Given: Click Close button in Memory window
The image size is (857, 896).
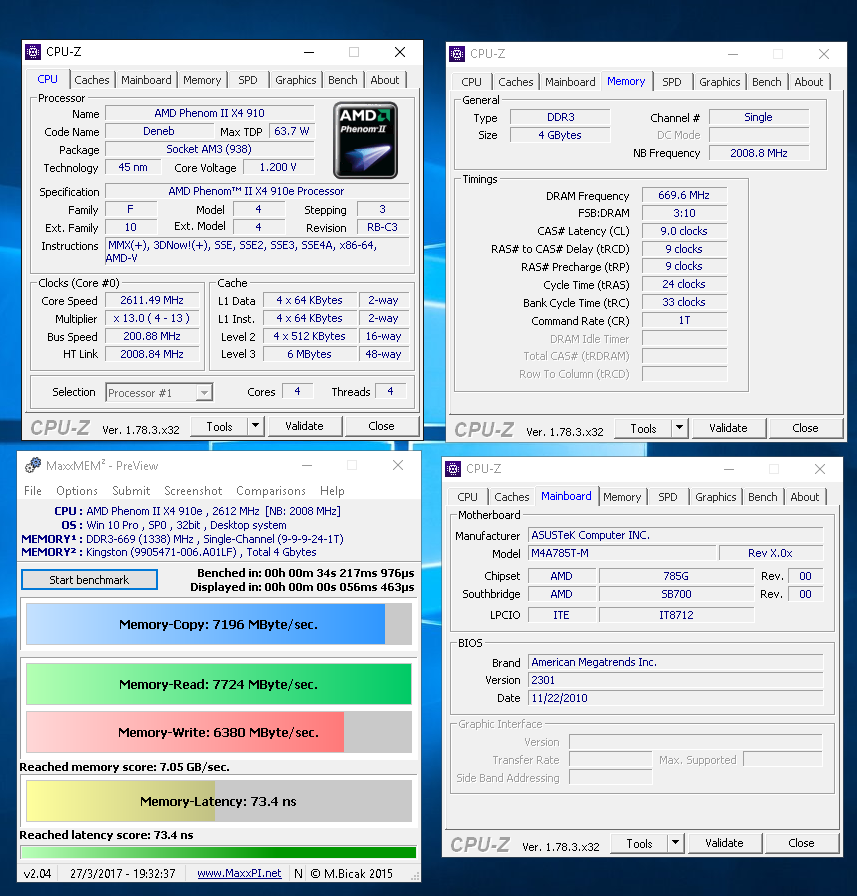Looking at the screenshot, I should [806, 428].
